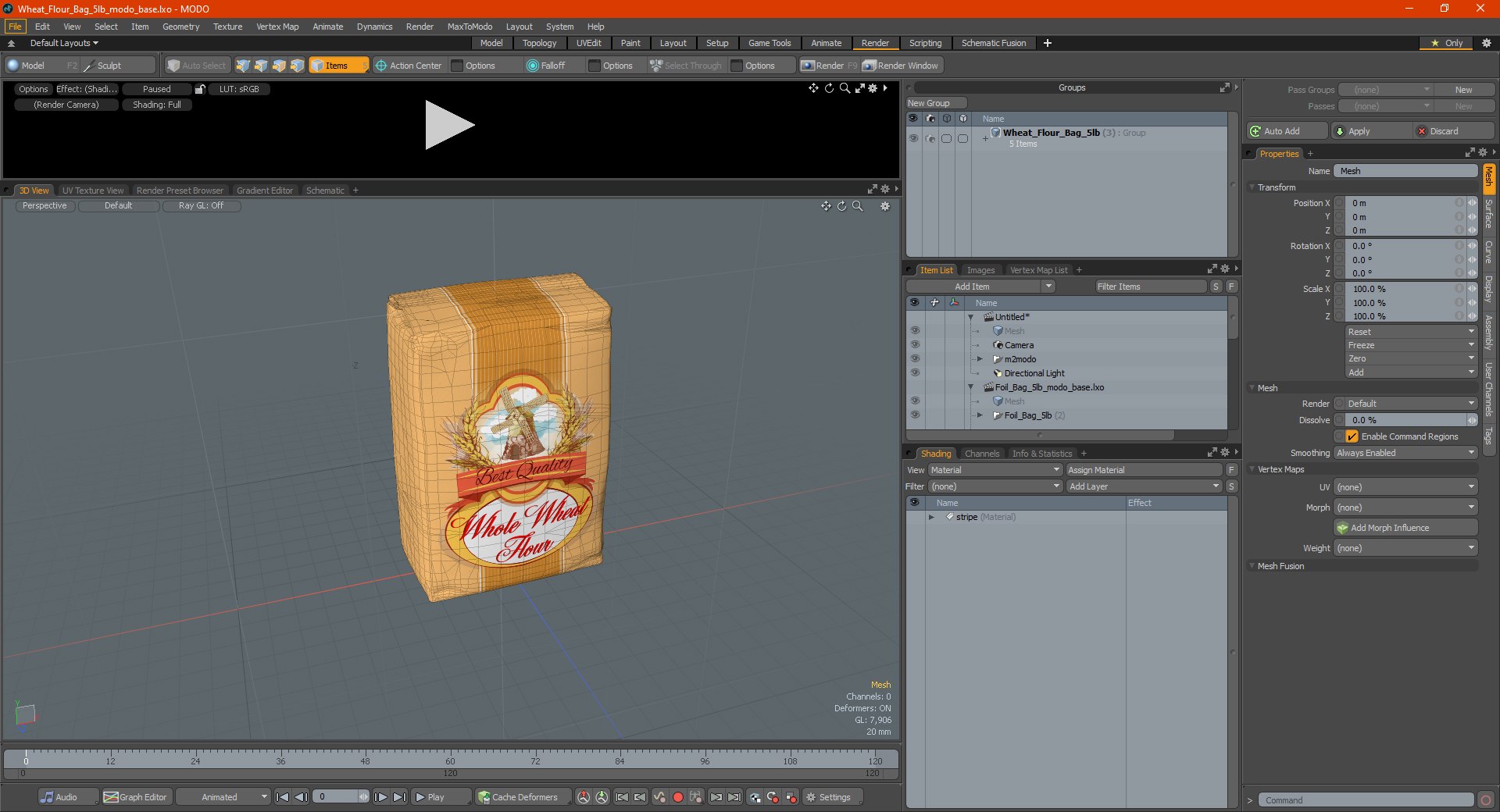This screenshot has width=1500, height=812.
Task: Click the Assign Material button
Action: [x=1144, y=470]
